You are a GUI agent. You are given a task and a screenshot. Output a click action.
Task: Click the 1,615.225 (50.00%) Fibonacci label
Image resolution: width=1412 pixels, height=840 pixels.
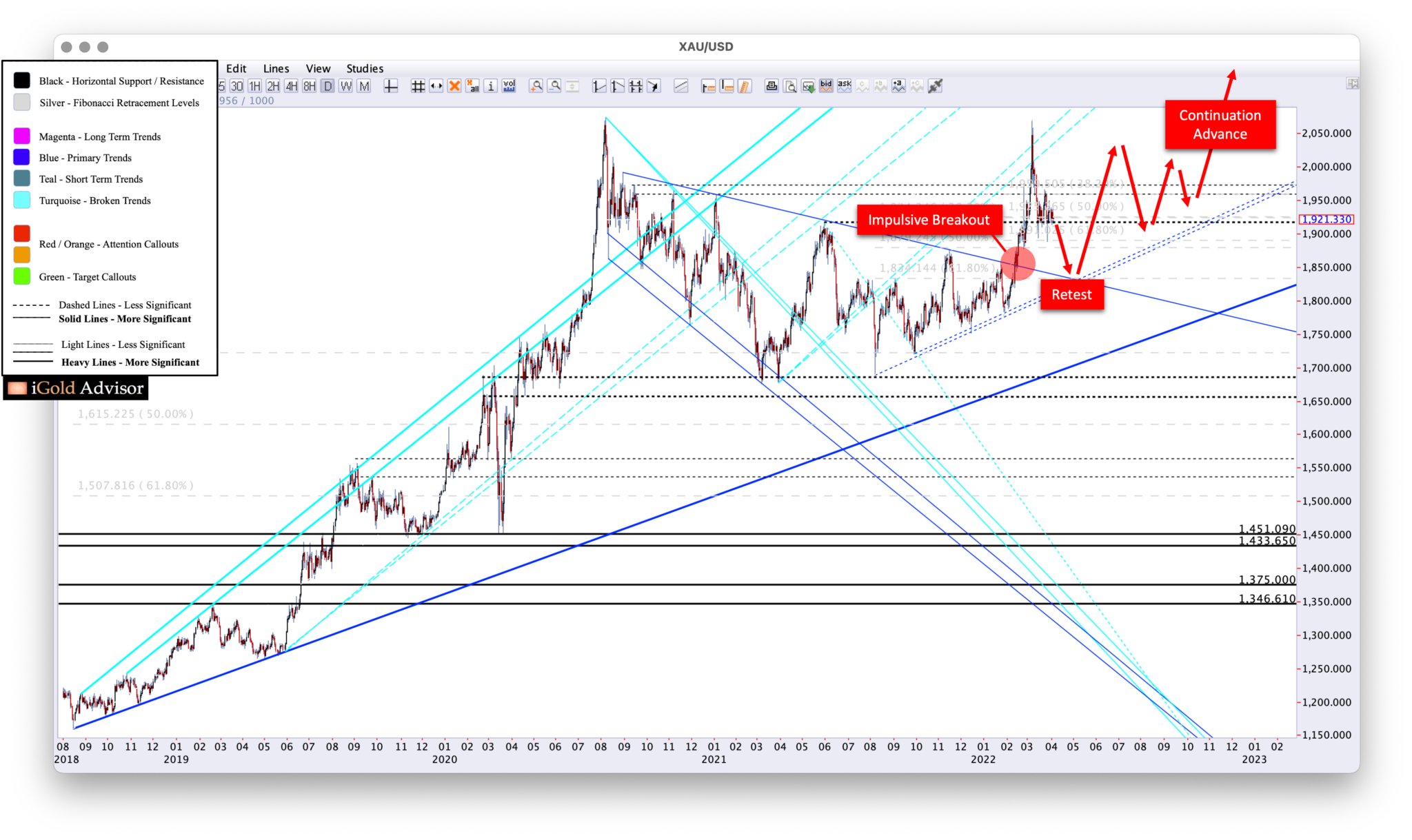[135, 413]
